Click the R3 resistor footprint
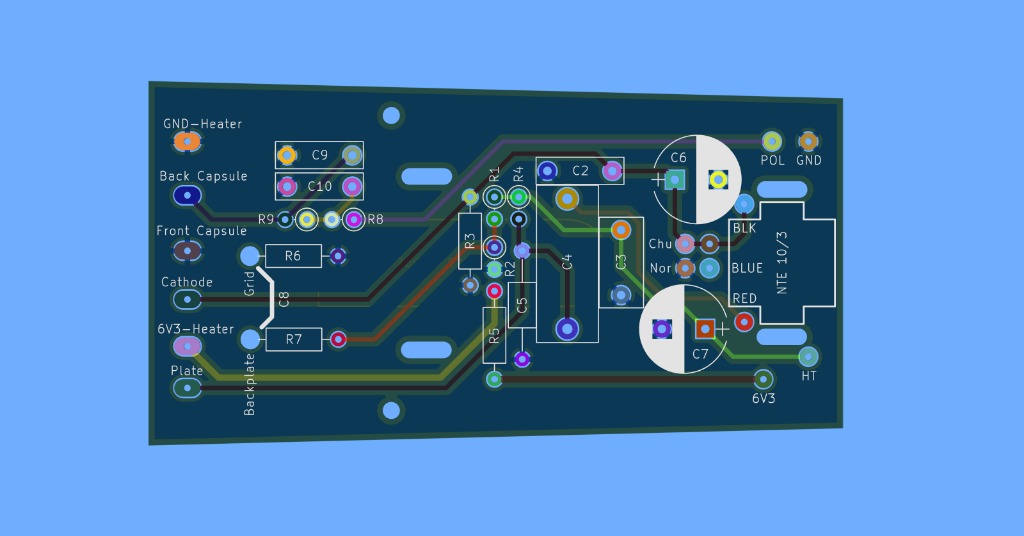Screen dimensions: 1024x536 click(470, 241)
